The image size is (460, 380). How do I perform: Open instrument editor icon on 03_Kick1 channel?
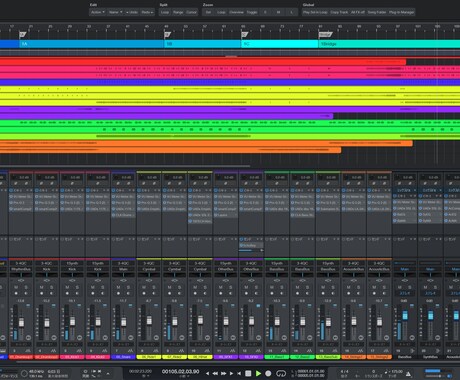tap(79, 351)
